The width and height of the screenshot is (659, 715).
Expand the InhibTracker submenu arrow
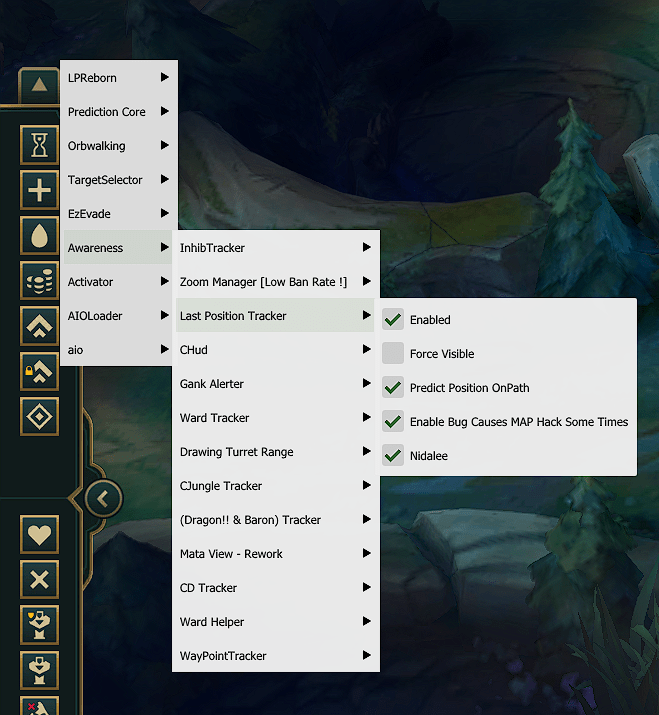click(x=367, y=247)
